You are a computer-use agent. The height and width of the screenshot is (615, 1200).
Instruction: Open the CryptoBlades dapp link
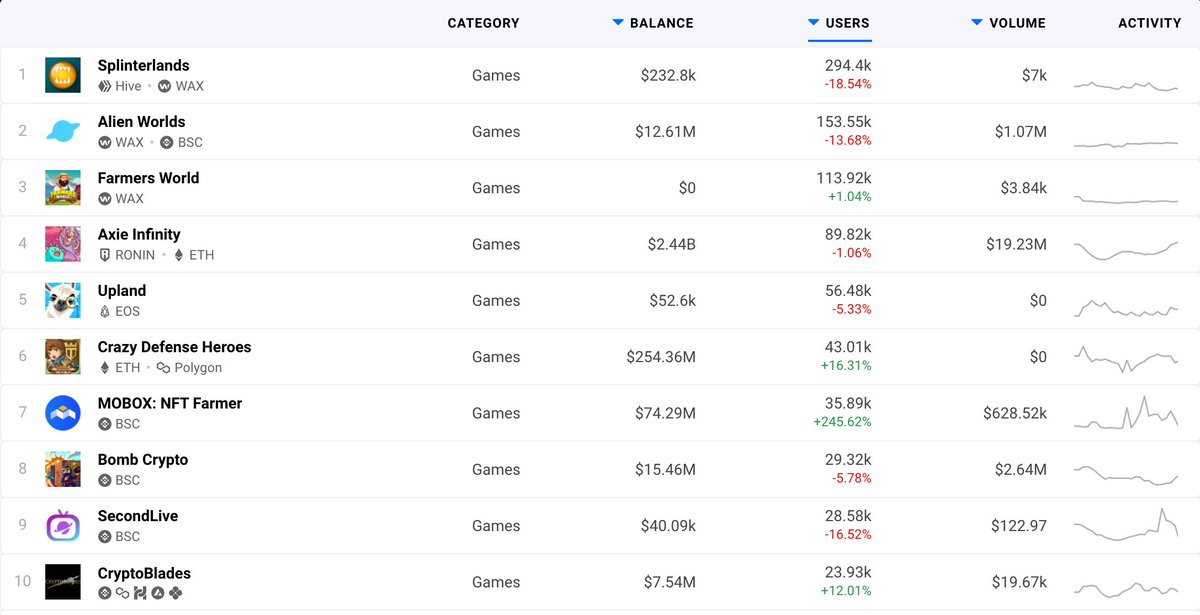pos(144,573)
